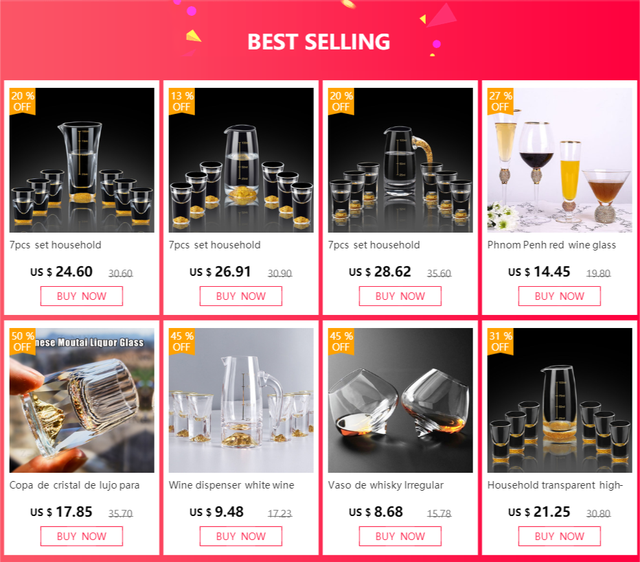The image size is (640, 562).
Task: Click the 45% OFF badge on whisky glasses
Action: (x=341, y=342)
